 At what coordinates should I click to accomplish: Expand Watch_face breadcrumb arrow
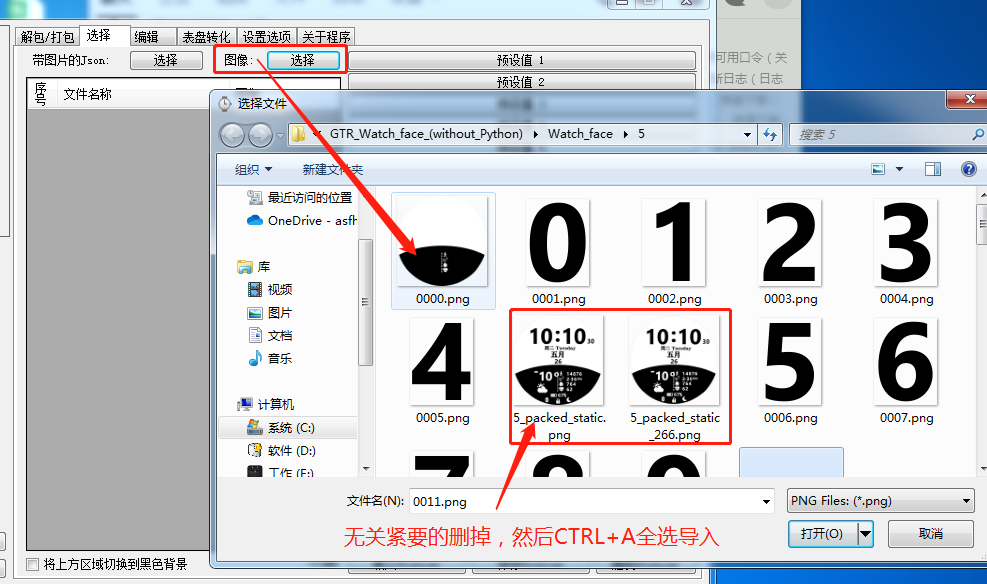[626, 134]
